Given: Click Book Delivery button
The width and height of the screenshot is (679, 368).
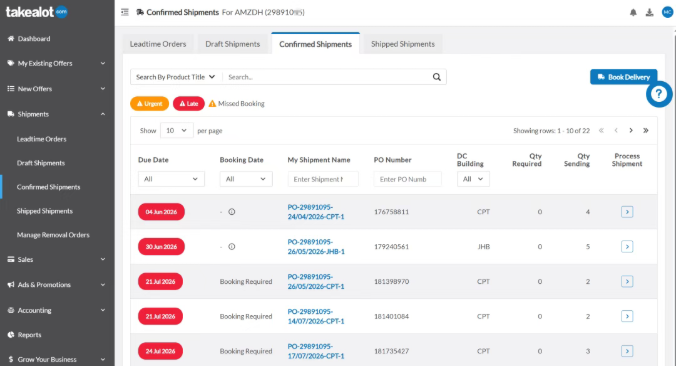Looking at the screenshot, I should (623, 77).
